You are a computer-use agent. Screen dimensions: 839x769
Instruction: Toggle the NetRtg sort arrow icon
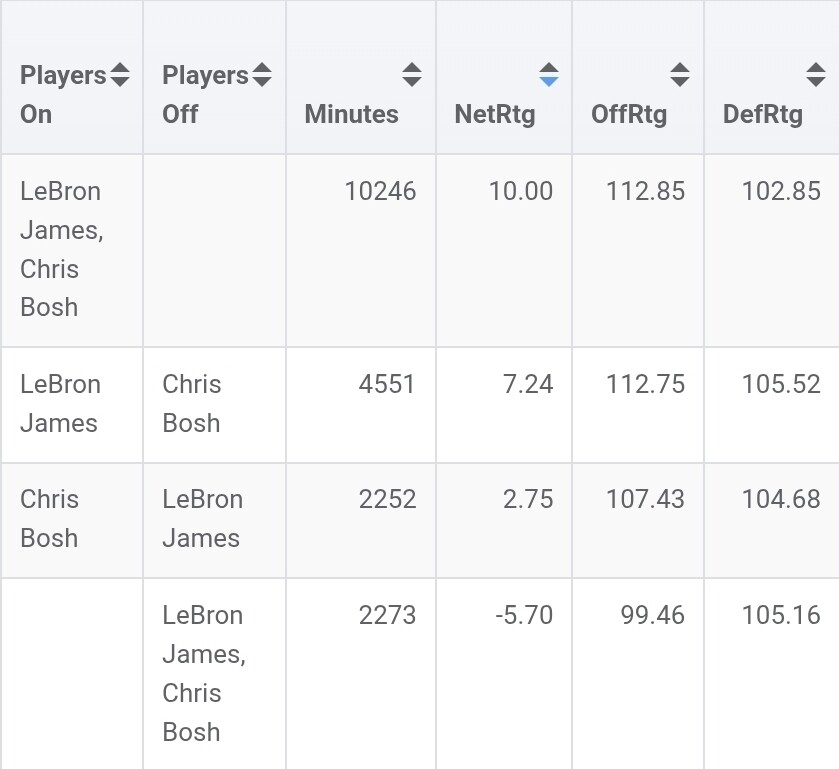coord(549,74)
